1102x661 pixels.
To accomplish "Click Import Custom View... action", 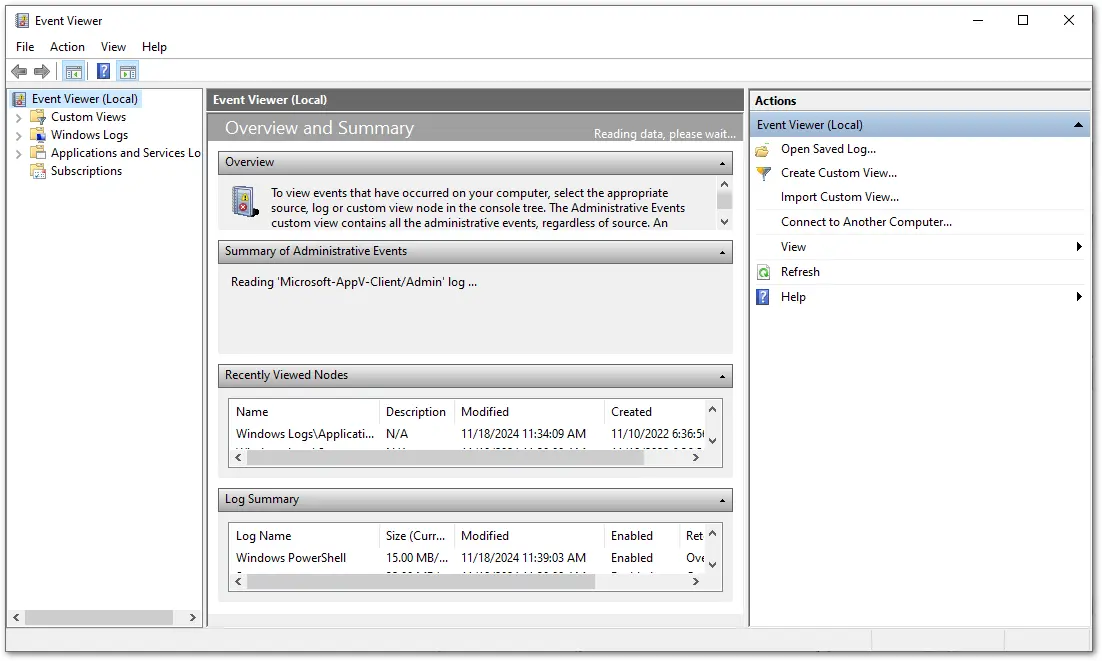I will click(839, 197).
